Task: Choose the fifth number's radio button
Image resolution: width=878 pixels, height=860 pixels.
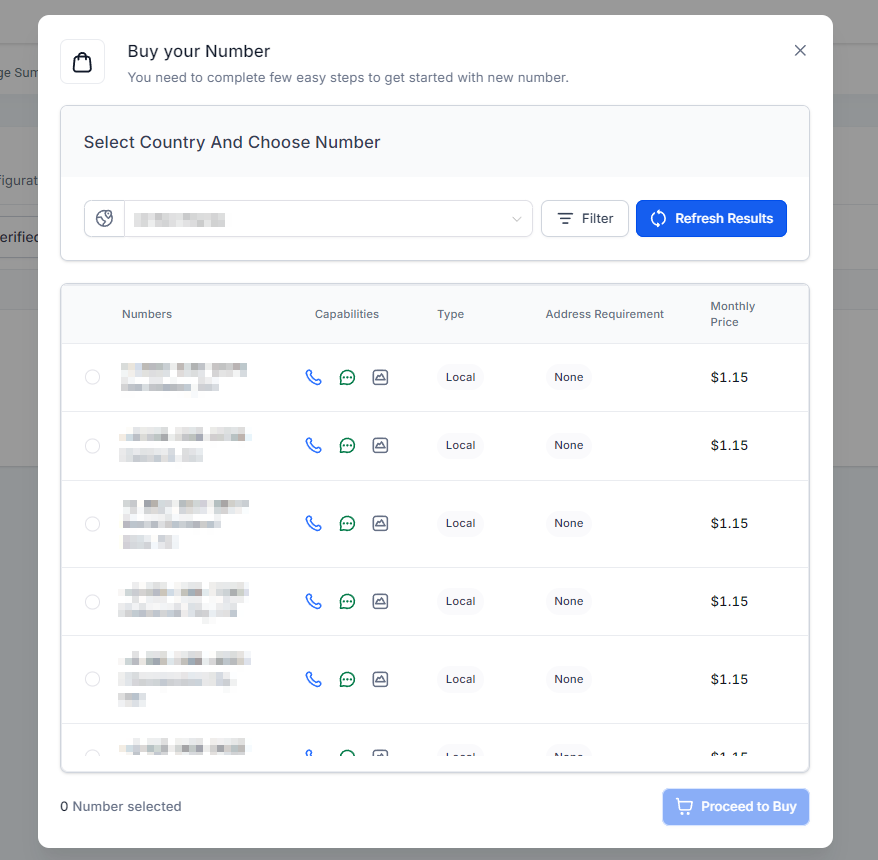Action: [92, 679]
